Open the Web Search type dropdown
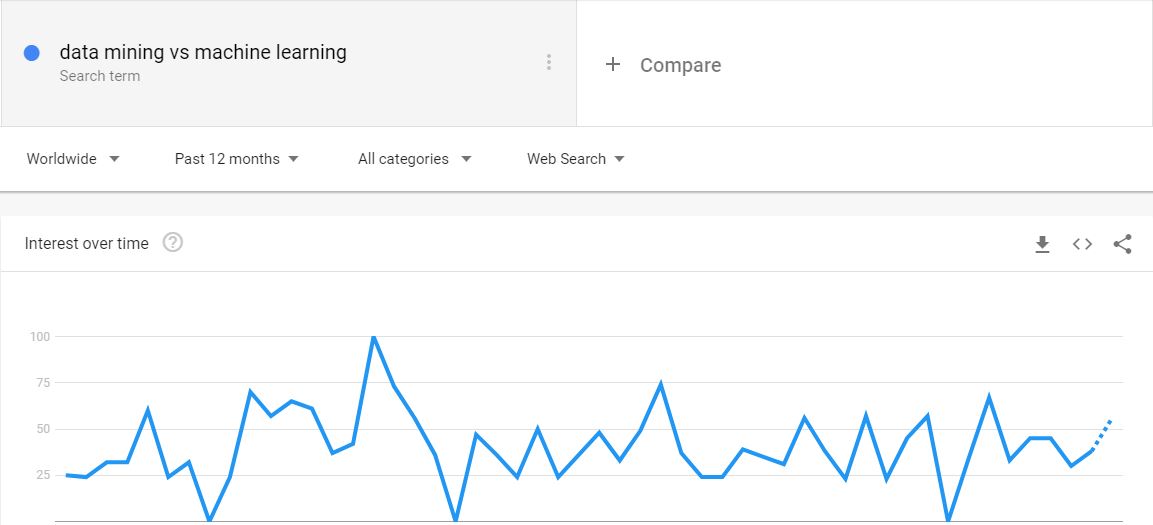 [576, 159]
